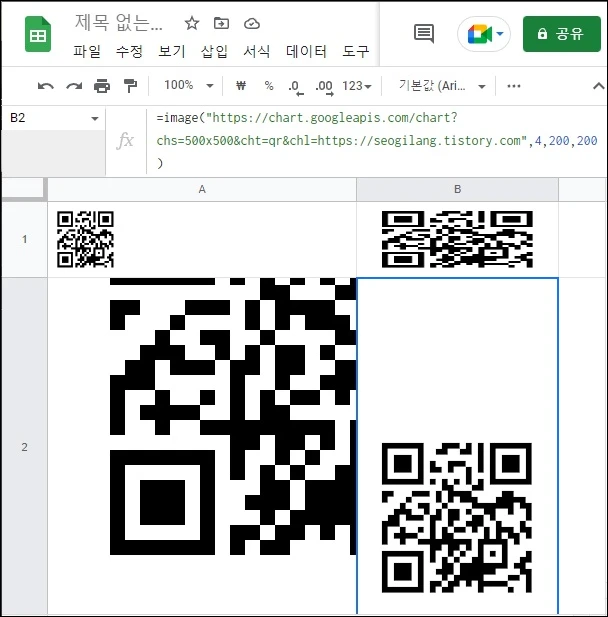Decrease decimal places
The width and height of the screenshot is (608, 617).
click(296, 86)
